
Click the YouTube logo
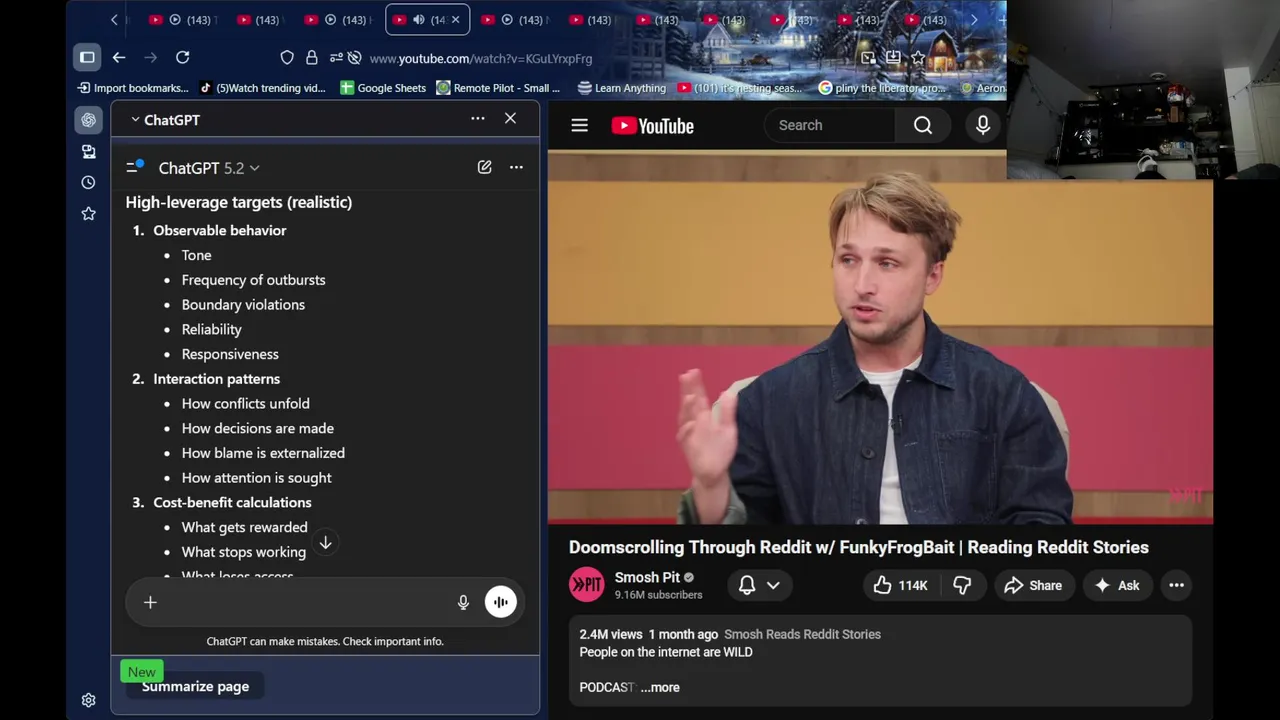tap(653, 125)
